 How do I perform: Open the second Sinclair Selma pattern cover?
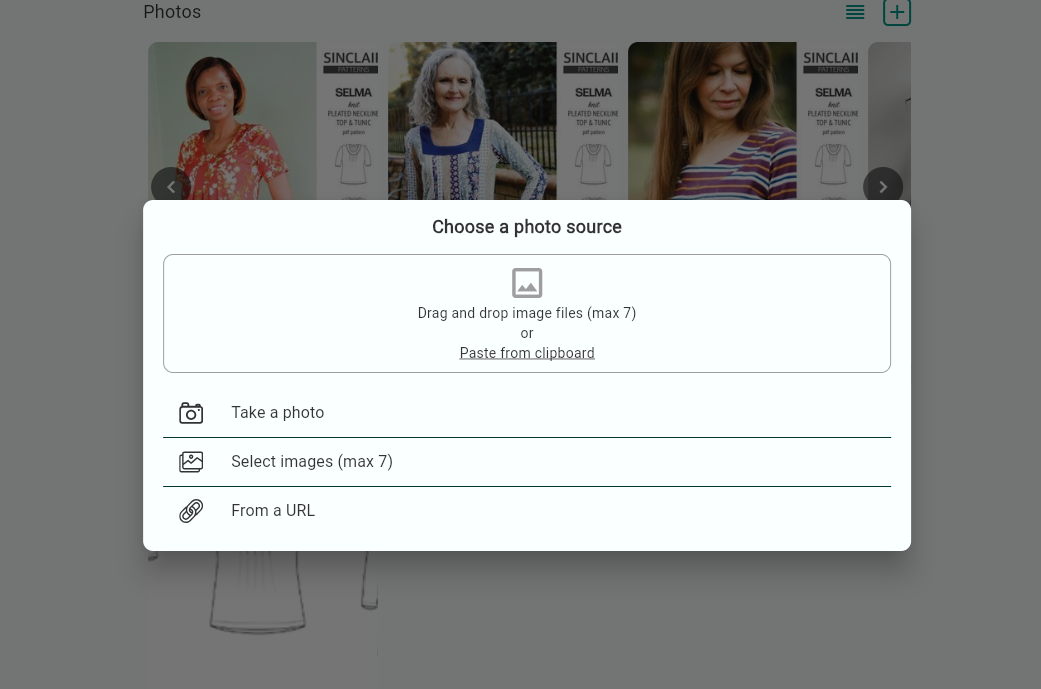pyautogui.click(x=591, y=120)
